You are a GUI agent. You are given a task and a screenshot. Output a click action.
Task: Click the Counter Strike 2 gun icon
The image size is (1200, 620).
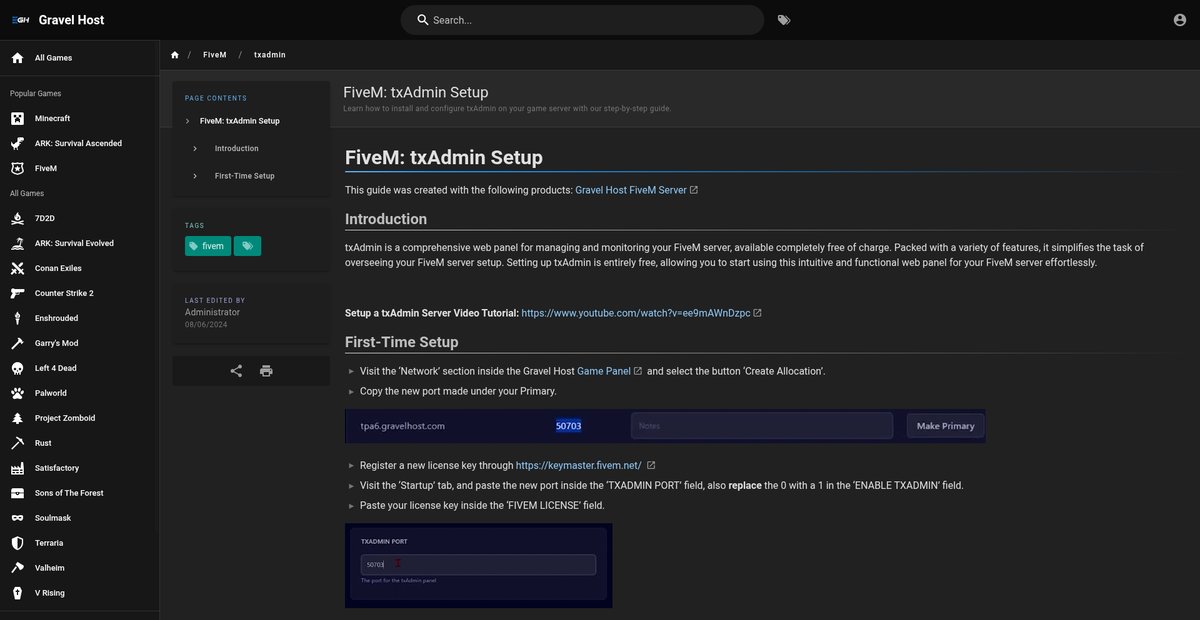pos(17,293)
